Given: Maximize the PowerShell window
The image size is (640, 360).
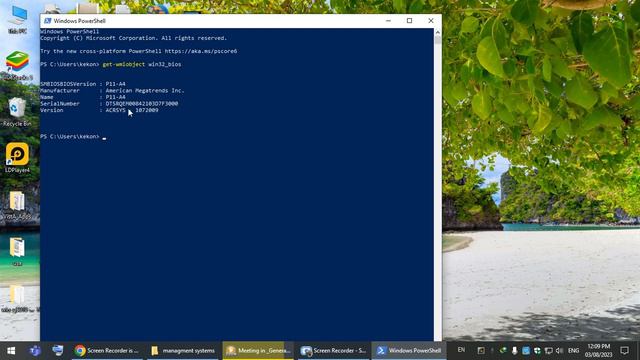Looking at the screenshot, I should click(409, 21).
